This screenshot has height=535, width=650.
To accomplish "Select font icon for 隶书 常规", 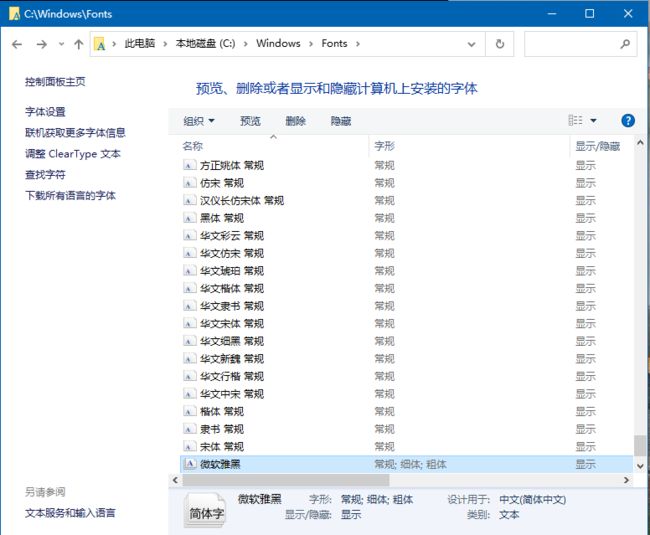I will (189, 429).
